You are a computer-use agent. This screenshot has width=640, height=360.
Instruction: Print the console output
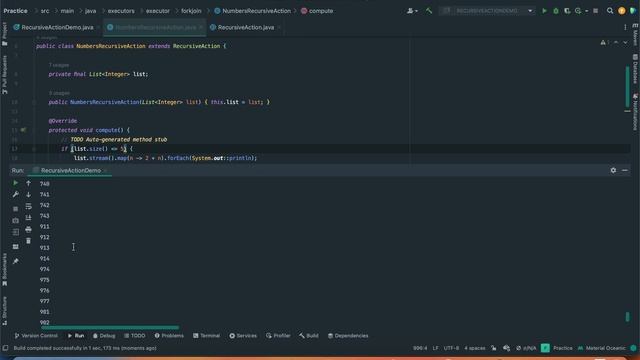pos(29,229)
